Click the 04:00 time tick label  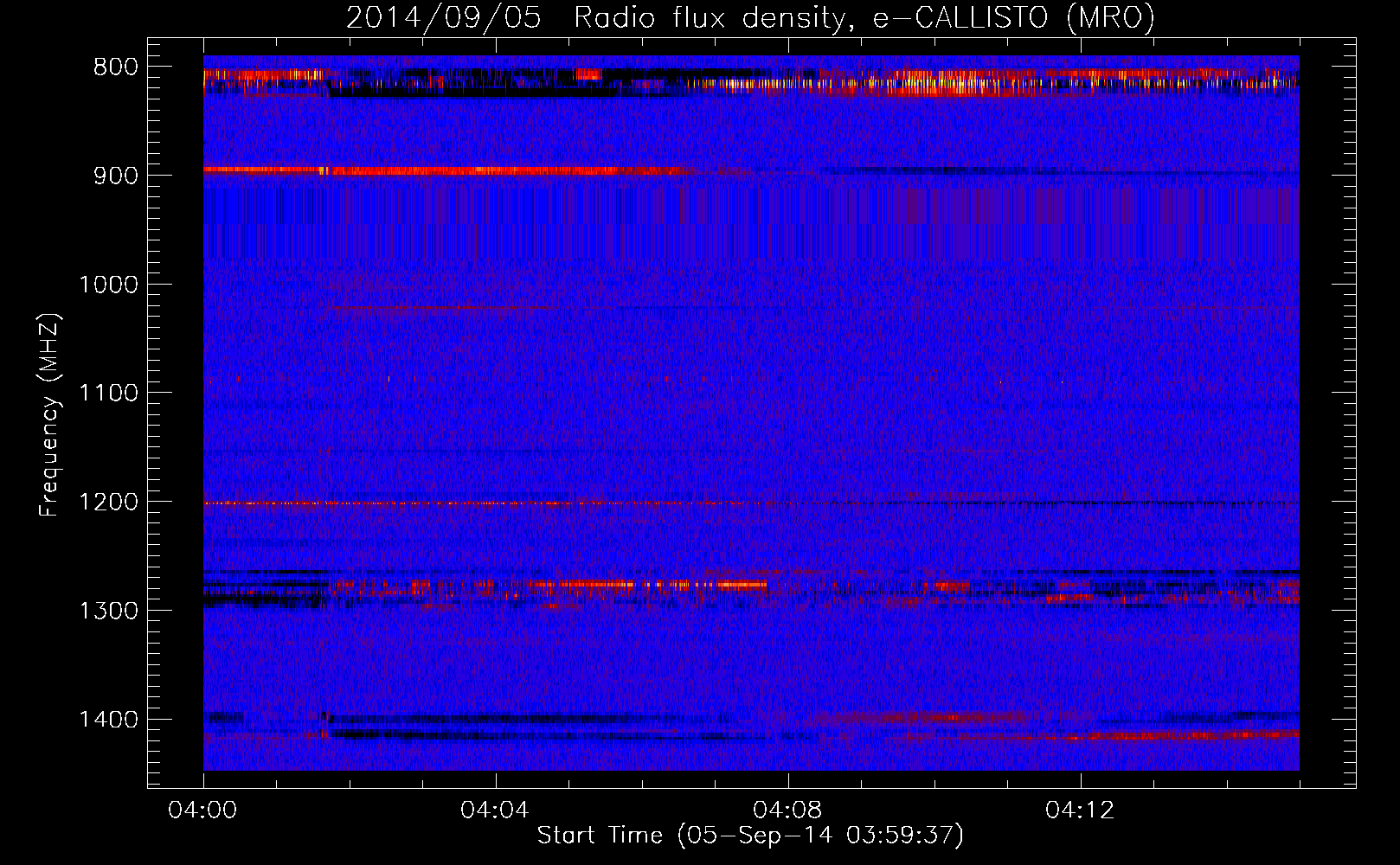coord(202,811)
